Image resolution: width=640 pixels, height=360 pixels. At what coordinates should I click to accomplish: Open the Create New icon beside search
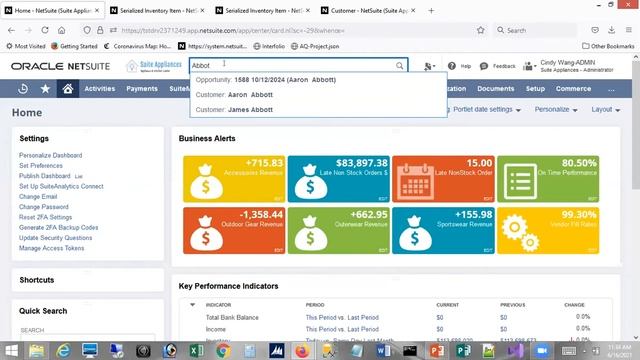tap(429, 66)
